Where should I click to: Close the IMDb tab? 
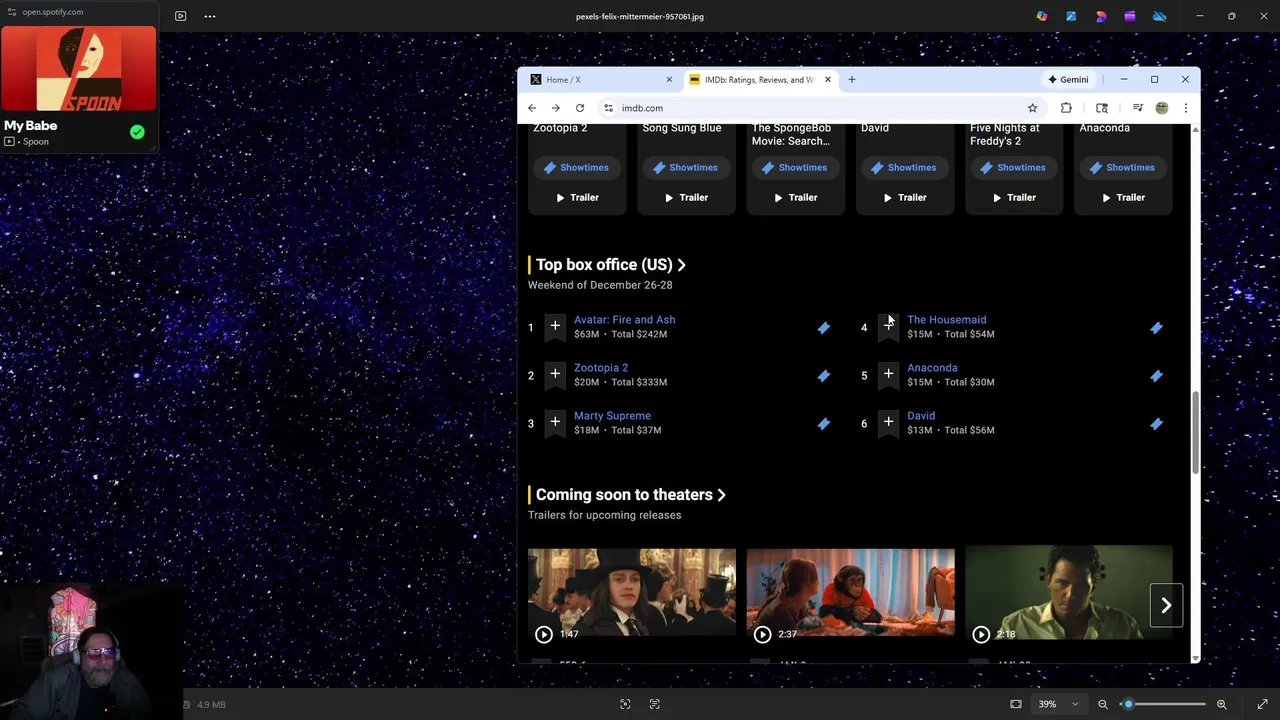(x=827, y=80)
